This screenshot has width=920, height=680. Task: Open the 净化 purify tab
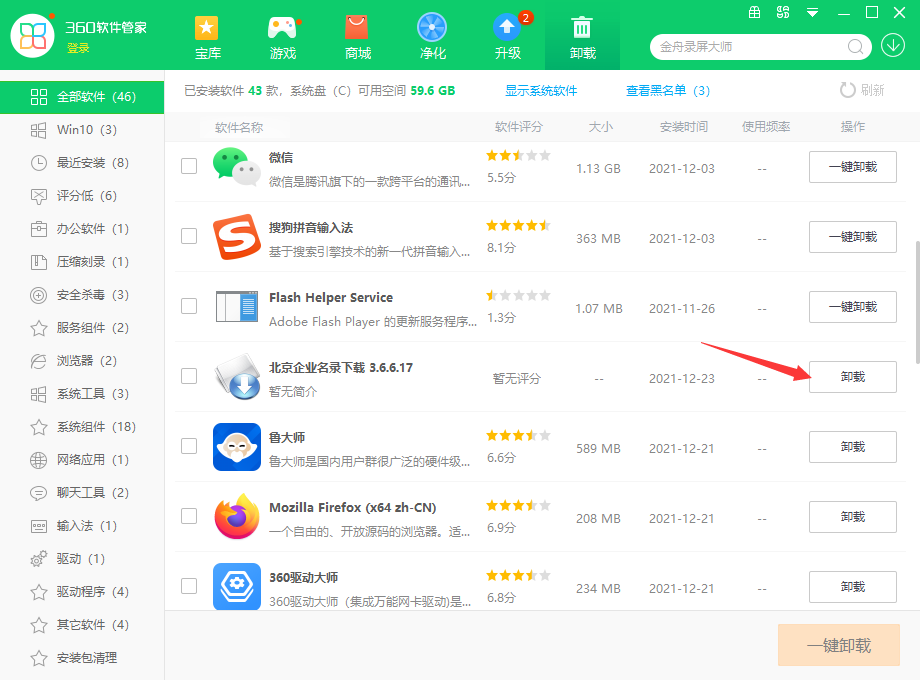432,38
